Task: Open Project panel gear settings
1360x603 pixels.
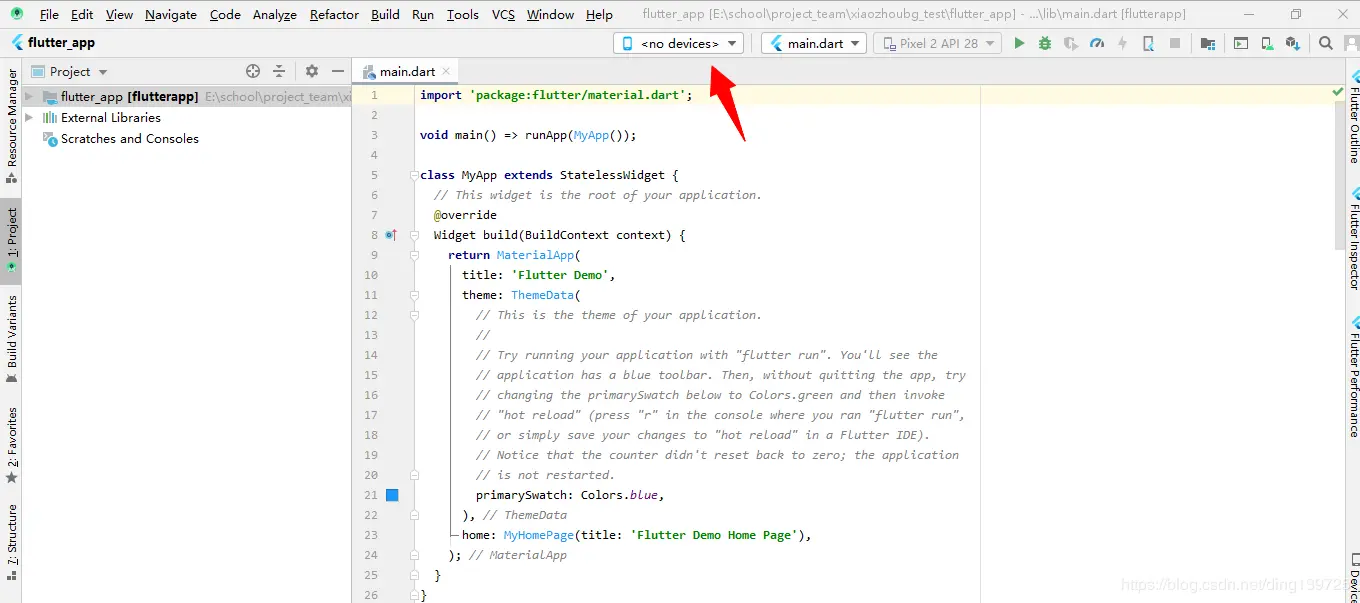Action: [x=312, y=71]
